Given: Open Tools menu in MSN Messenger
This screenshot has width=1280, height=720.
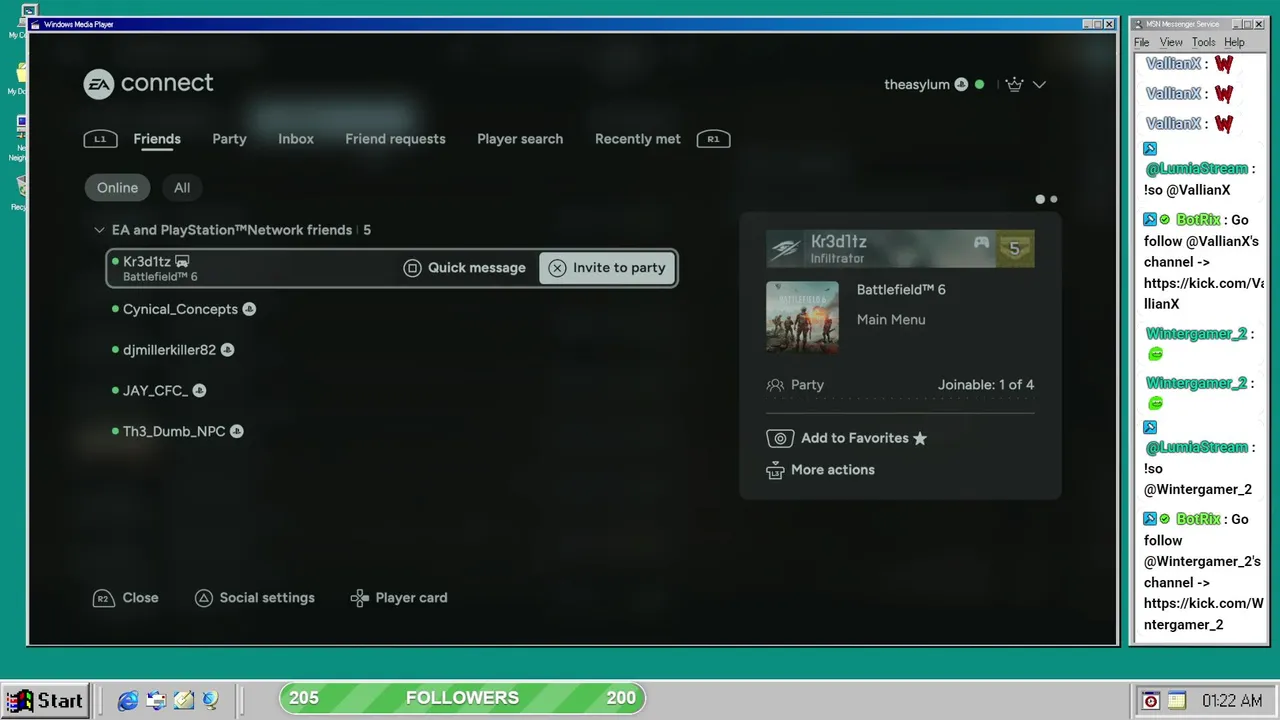Looking at the screenshot, I should (x=1204, y=42).
